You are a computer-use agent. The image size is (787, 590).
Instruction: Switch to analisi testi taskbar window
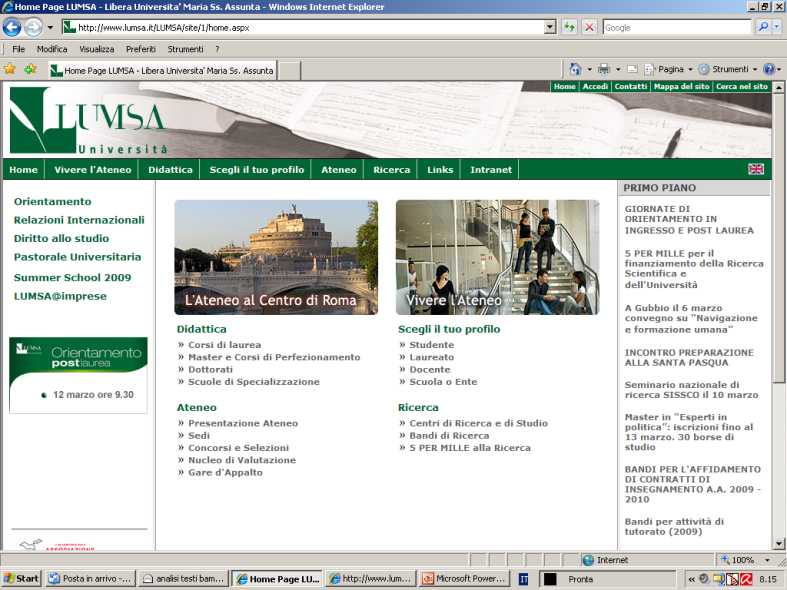click(183, 578)
